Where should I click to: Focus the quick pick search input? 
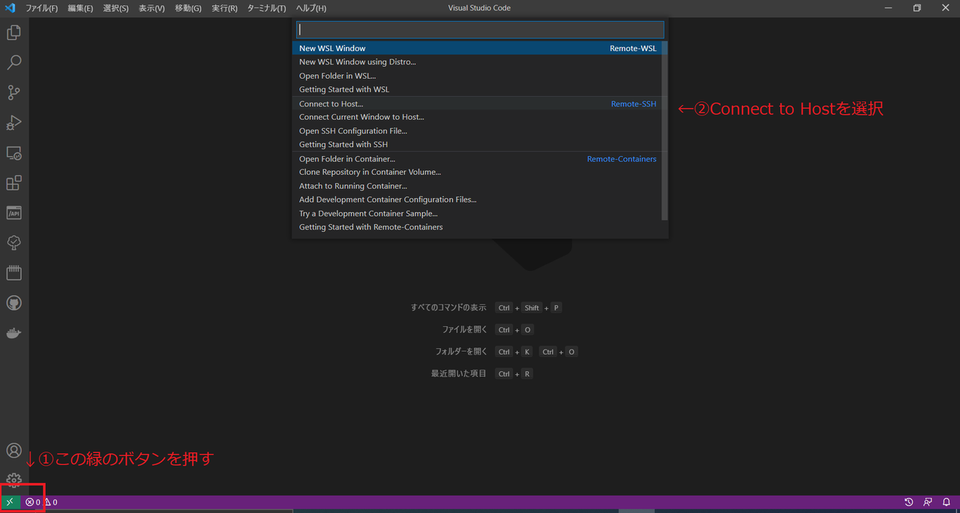(480, 30)
